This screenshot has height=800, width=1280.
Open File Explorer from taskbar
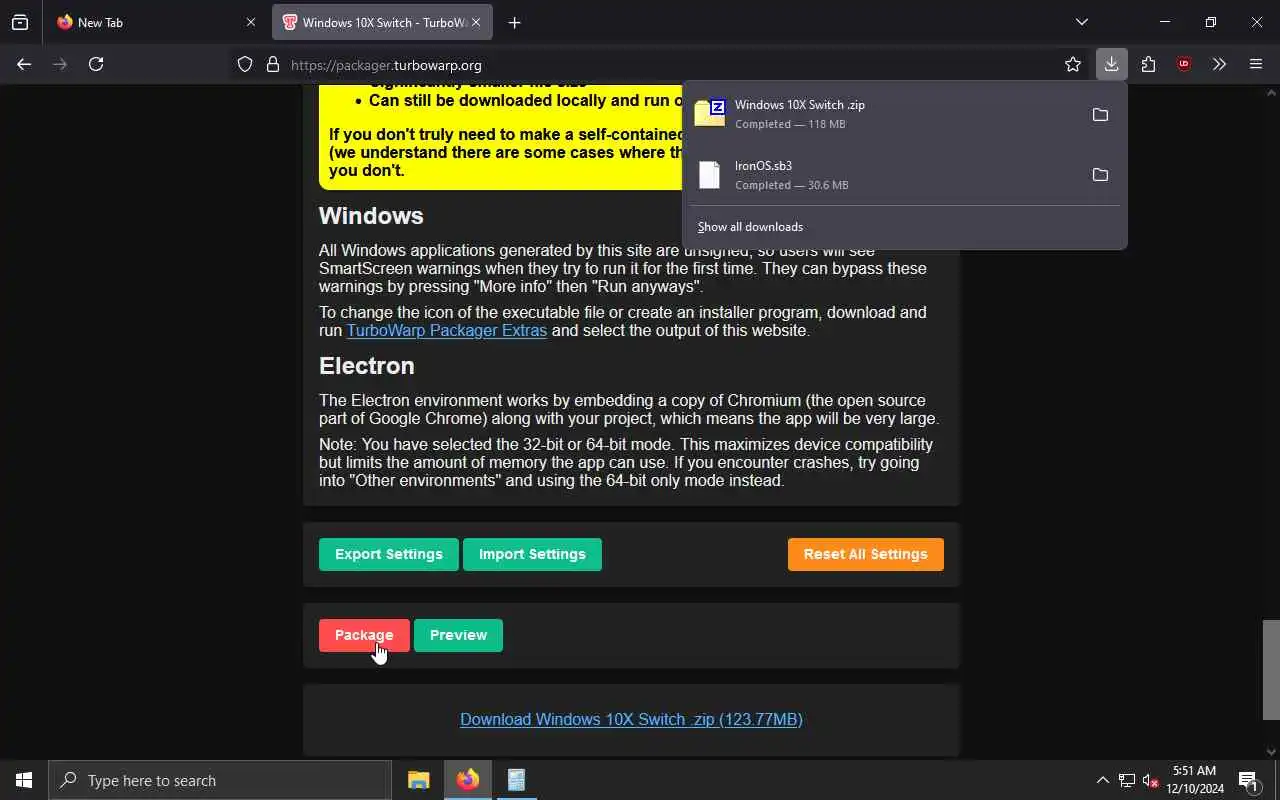[x=419, y=780]
